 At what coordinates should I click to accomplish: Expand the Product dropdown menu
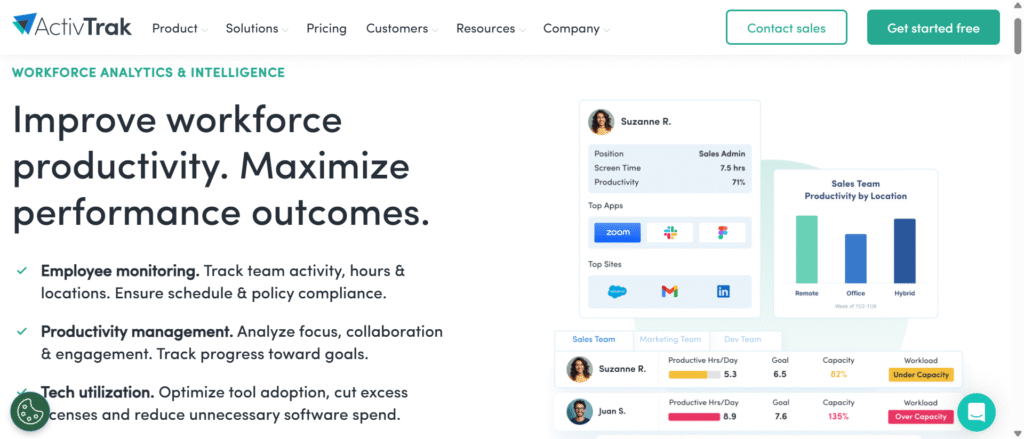pos(180,28)
